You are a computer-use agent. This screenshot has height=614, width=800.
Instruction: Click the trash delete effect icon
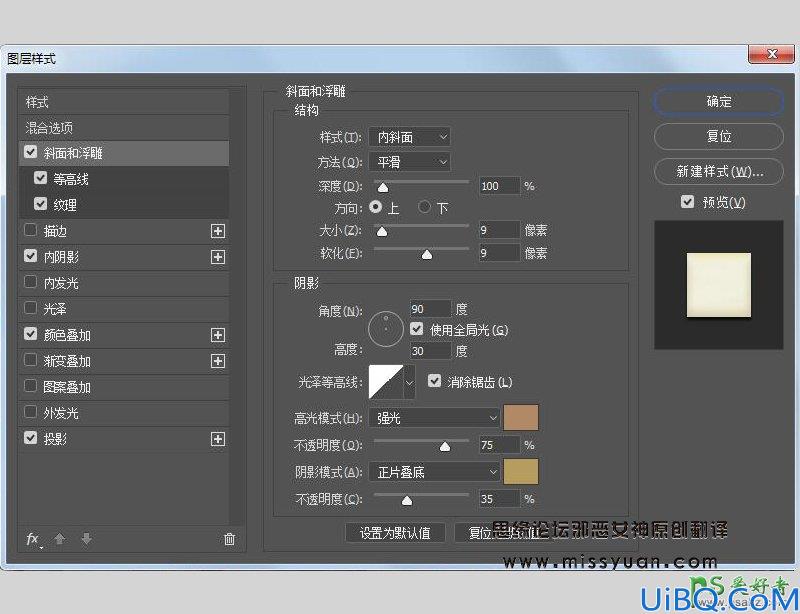tap(230, 539)
